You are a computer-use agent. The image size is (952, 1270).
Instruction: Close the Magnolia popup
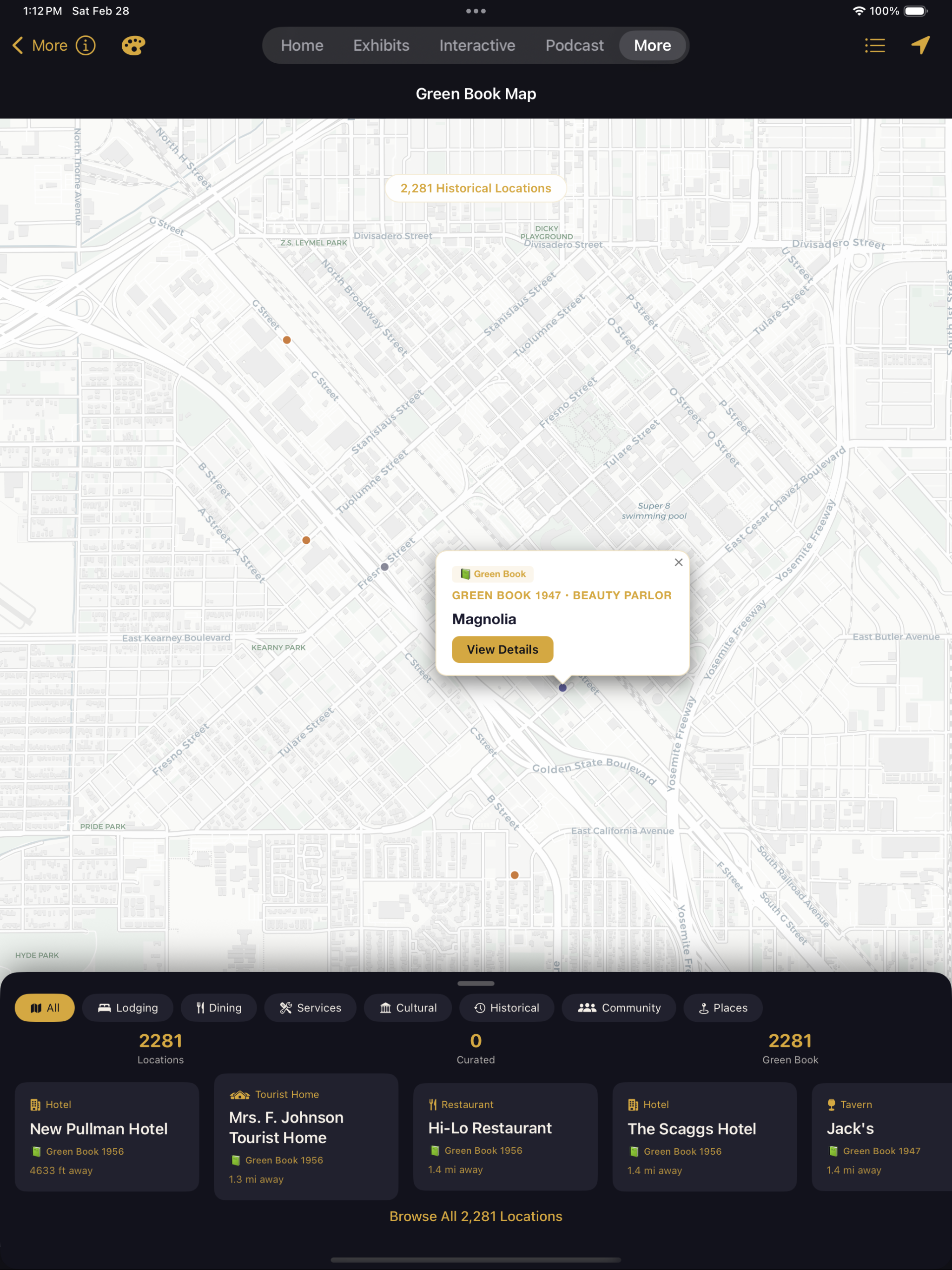pyautogui.click(x=678, y=562)
